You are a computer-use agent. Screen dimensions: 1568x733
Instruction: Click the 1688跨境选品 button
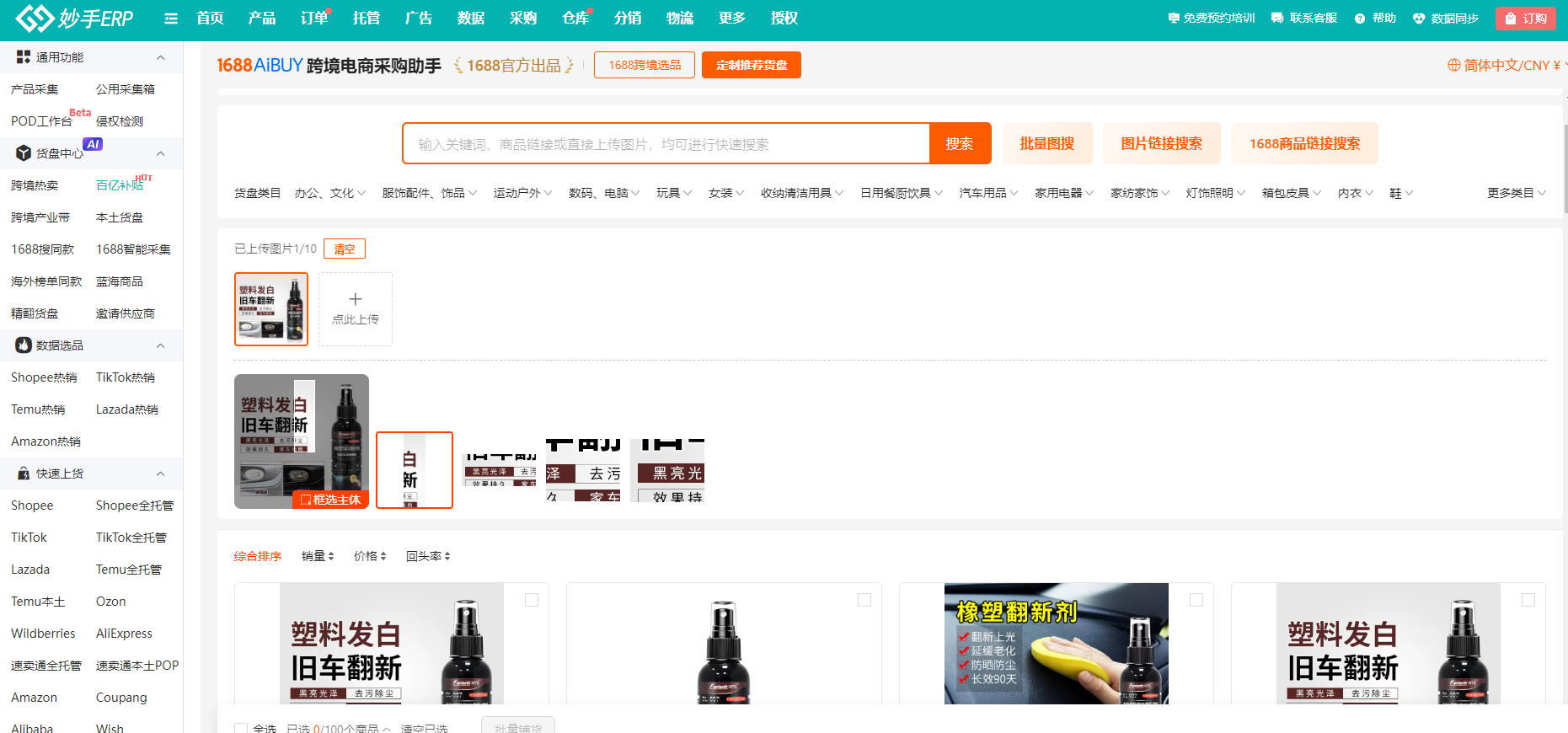click(645, 65)
